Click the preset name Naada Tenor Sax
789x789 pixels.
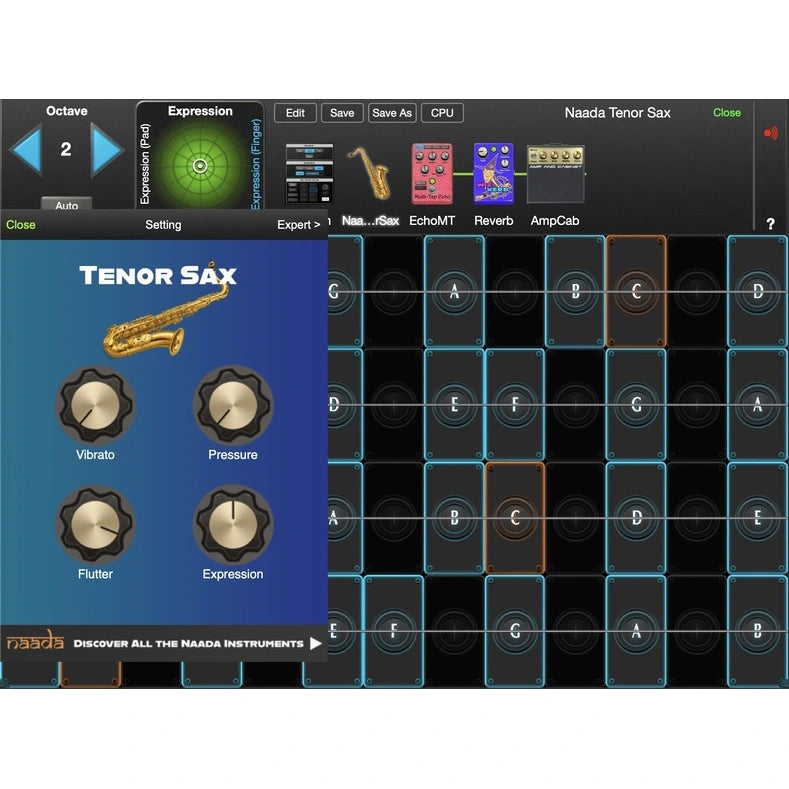click(x=617, y=113)
